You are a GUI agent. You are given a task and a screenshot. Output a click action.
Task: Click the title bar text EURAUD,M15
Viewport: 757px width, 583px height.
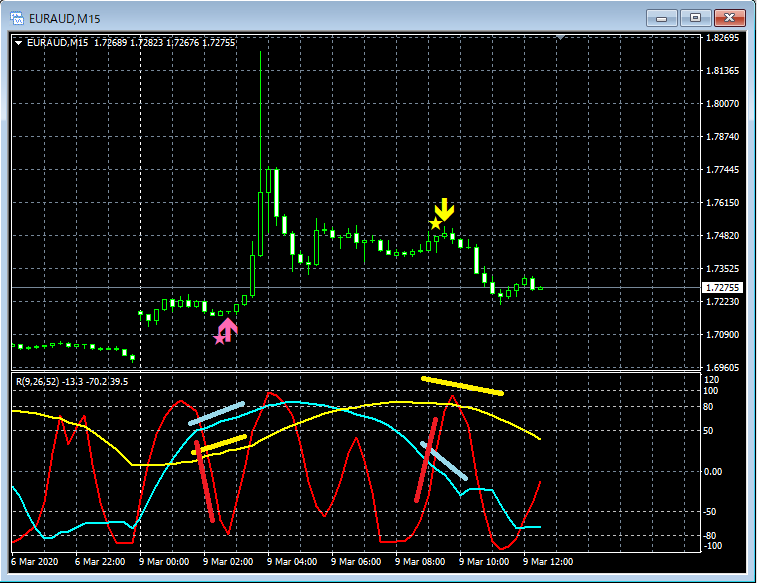[x=65, y=19]
